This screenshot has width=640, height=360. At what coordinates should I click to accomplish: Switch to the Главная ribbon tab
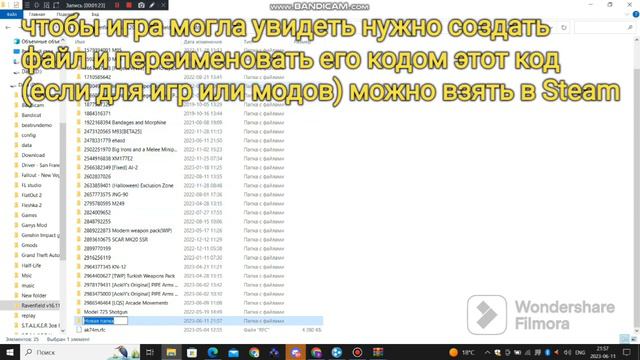click(x=37, y=14)
